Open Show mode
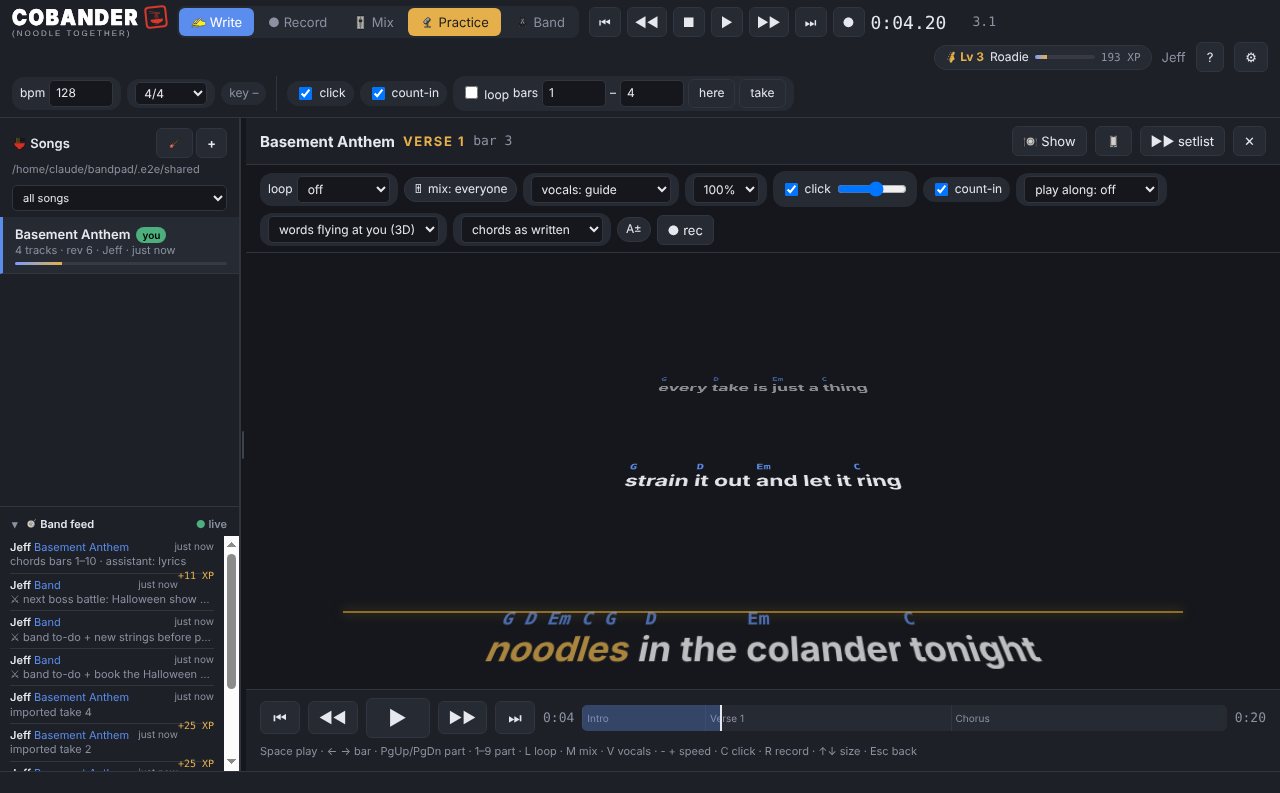This screenshot has height=793, width=1280. (x=1050, y=141)
